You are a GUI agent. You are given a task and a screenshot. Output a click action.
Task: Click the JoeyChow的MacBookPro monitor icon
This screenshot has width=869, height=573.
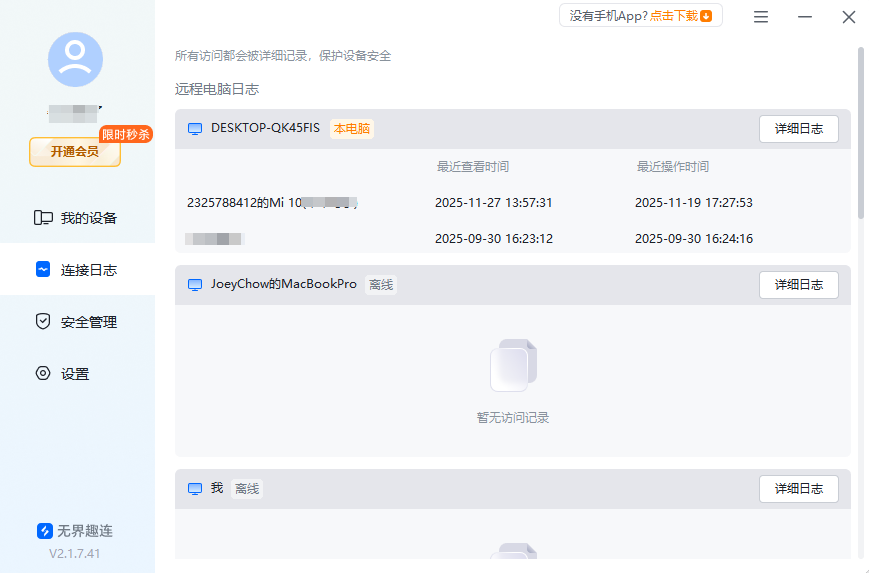pos(195,285)
